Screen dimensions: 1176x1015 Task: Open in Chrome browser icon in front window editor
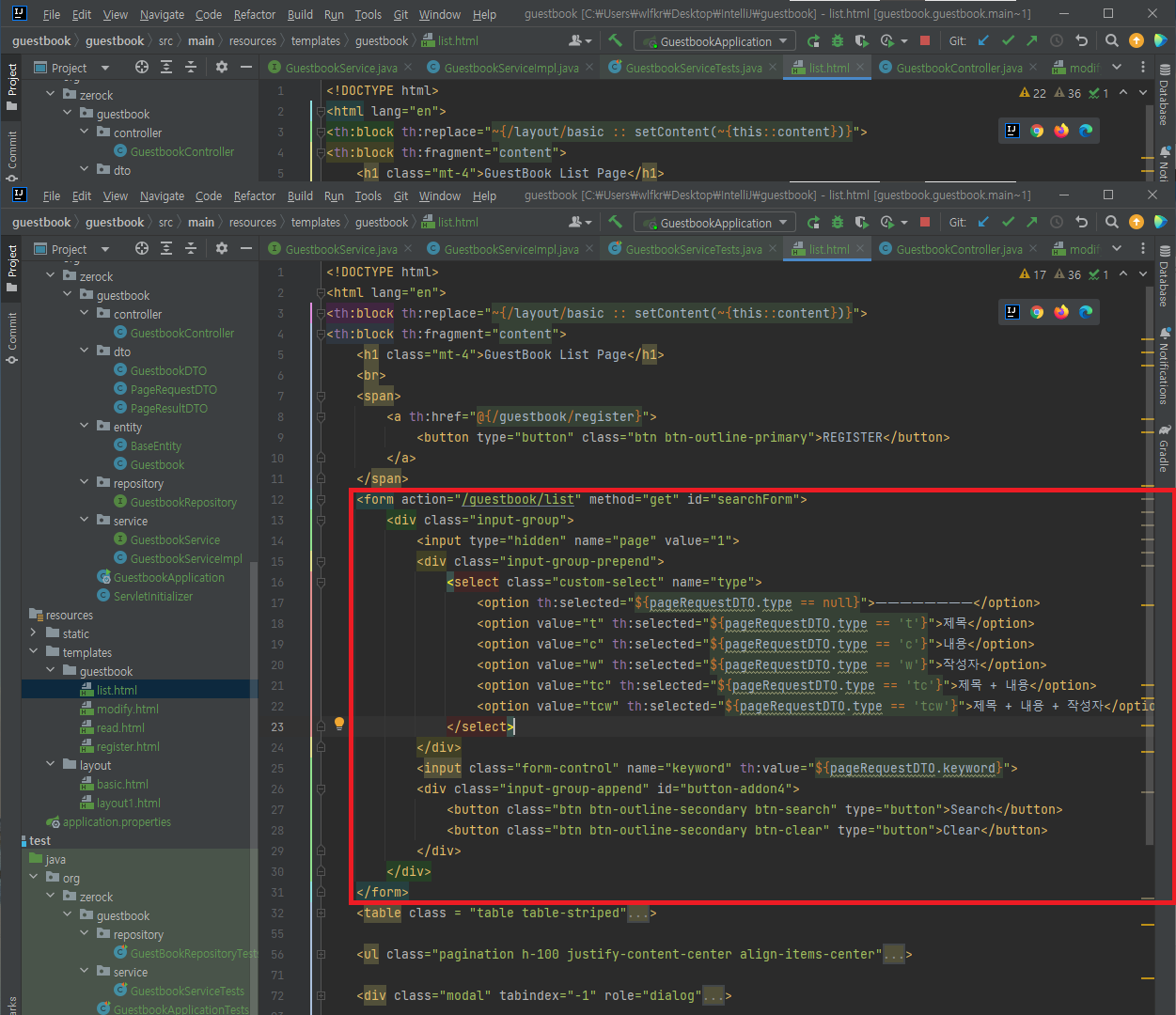(1037, 312)
